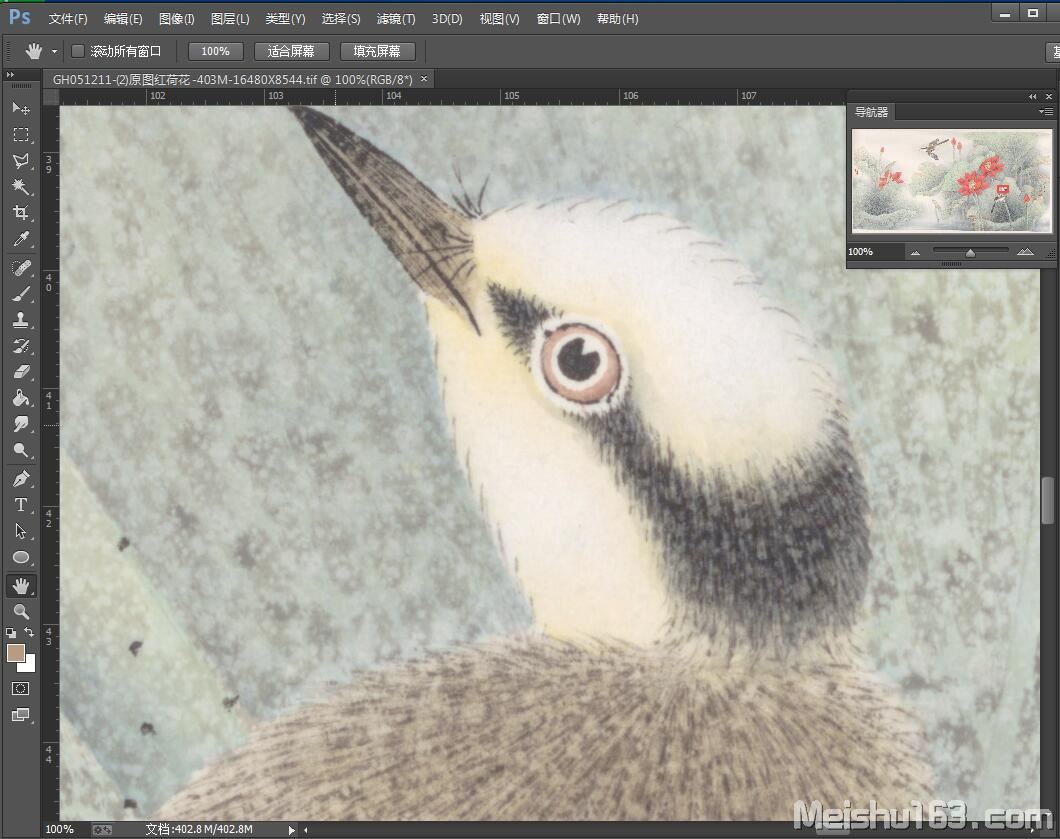The width and height of the screenshot is (1060, 839).
Task: Select the Healing Brush tool
Action: click(21, 268)
